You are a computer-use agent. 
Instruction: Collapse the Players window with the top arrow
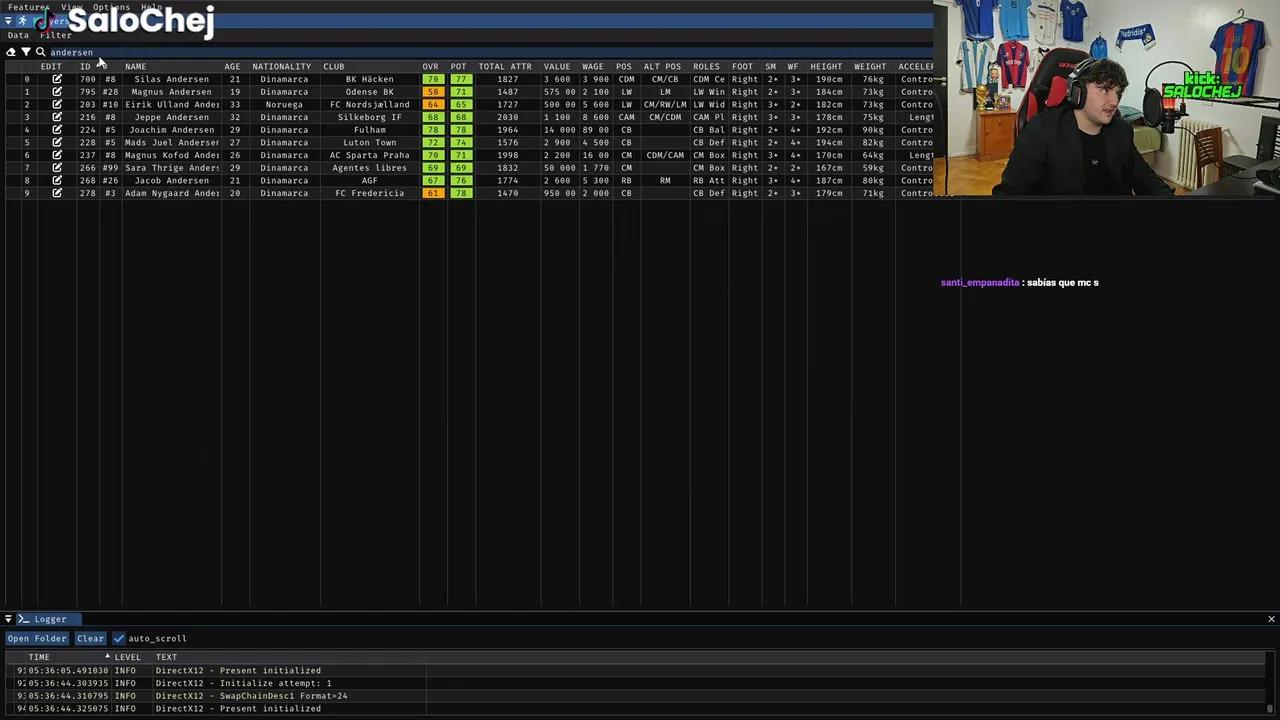point(8,21)
